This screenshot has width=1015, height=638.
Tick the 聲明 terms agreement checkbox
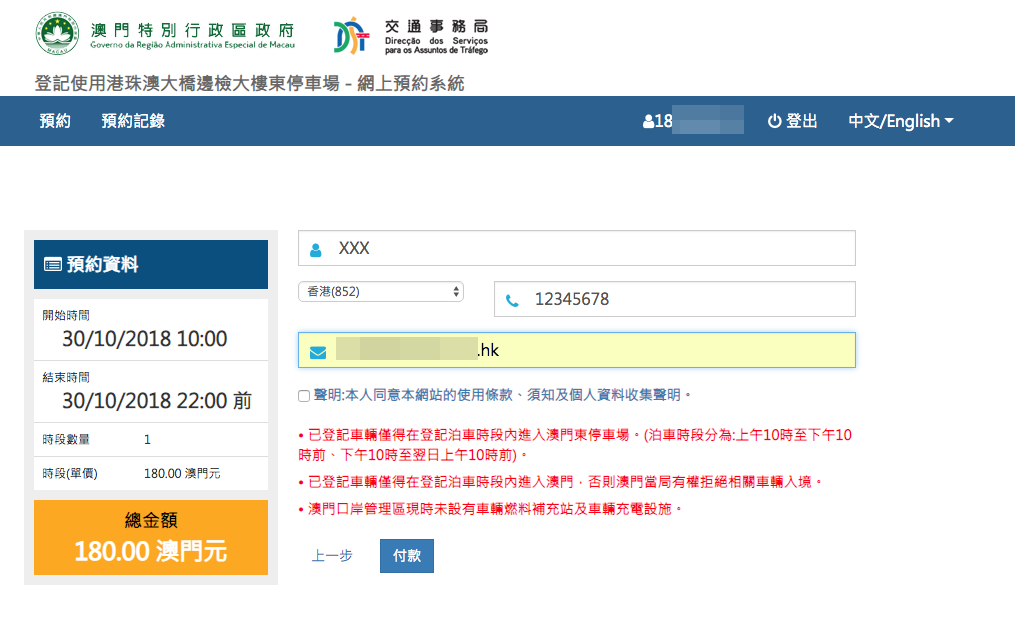[304, 396]
